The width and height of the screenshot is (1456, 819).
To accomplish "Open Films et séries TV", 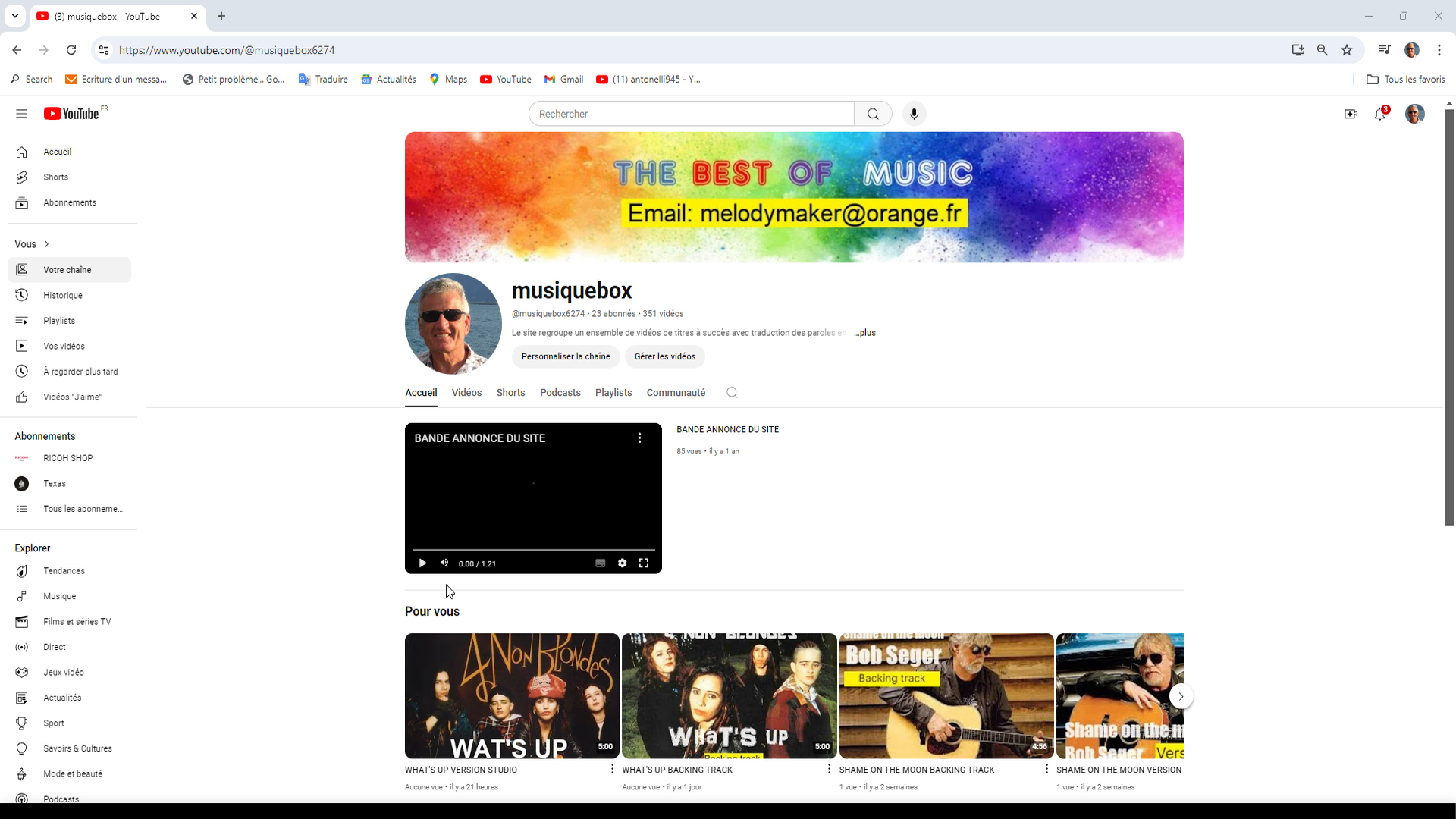I will (69, 622).
